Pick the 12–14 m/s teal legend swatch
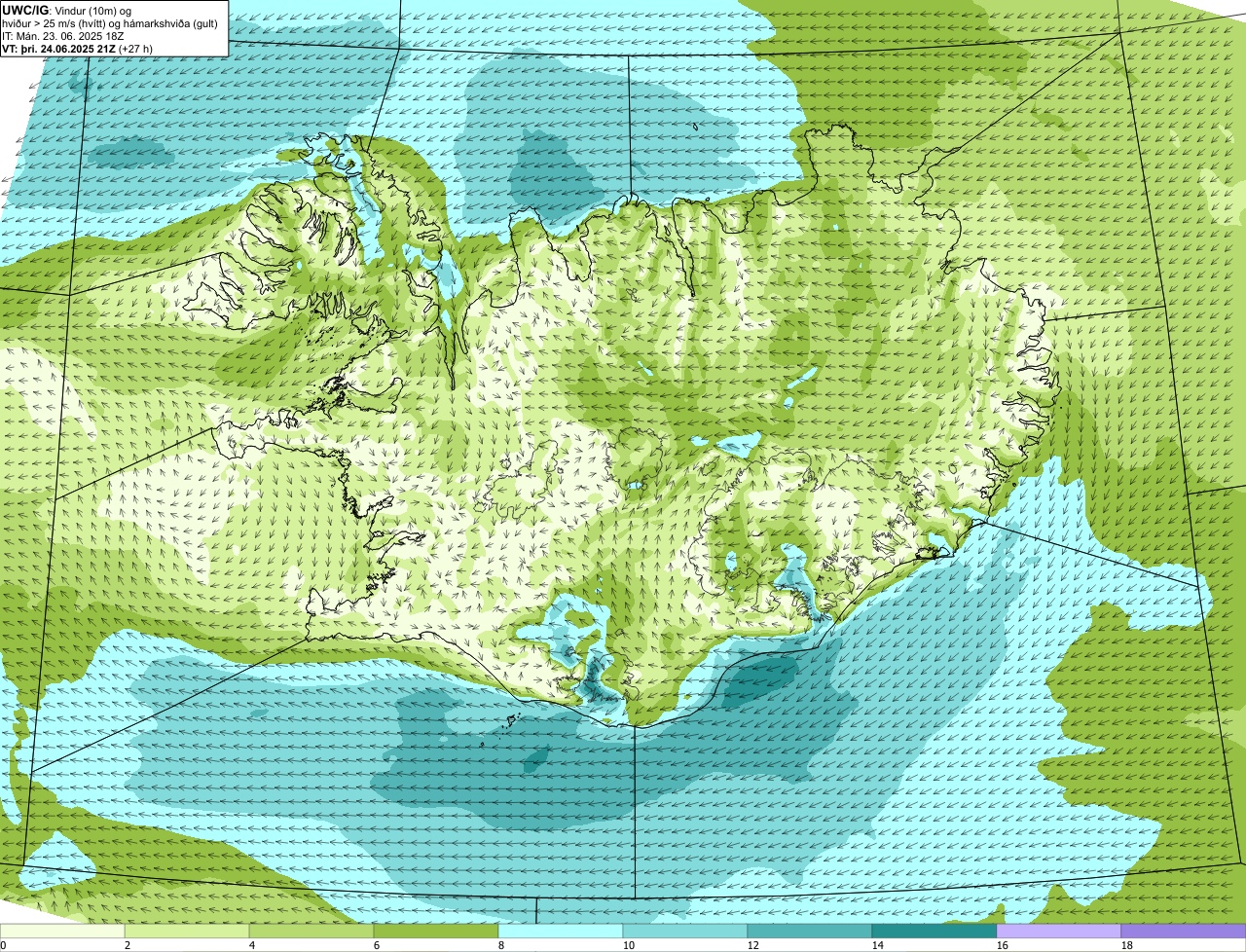Viewport: 1246px width, 952px height. pyautogui.click(x=810, y=931)
